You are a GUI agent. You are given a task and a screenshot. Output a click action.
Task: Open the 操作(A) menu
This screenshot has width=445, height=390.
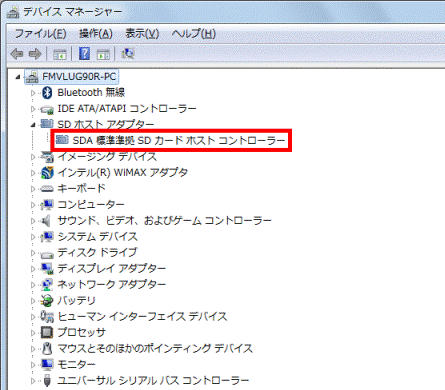coord(96,34)
